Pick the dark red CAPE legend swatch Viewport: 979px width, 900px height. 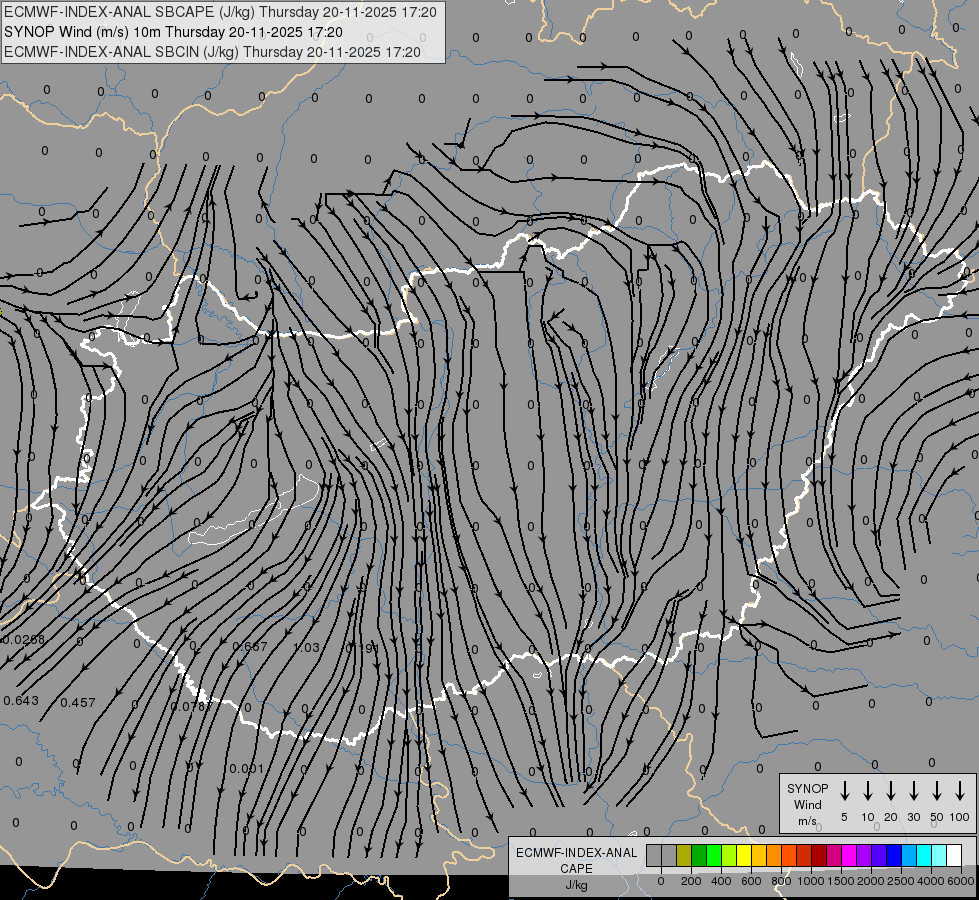(819, 856)
